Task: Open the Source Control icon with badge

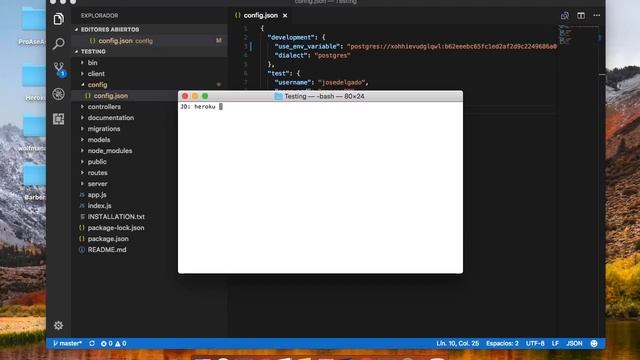Action: (x=59, y=69)
